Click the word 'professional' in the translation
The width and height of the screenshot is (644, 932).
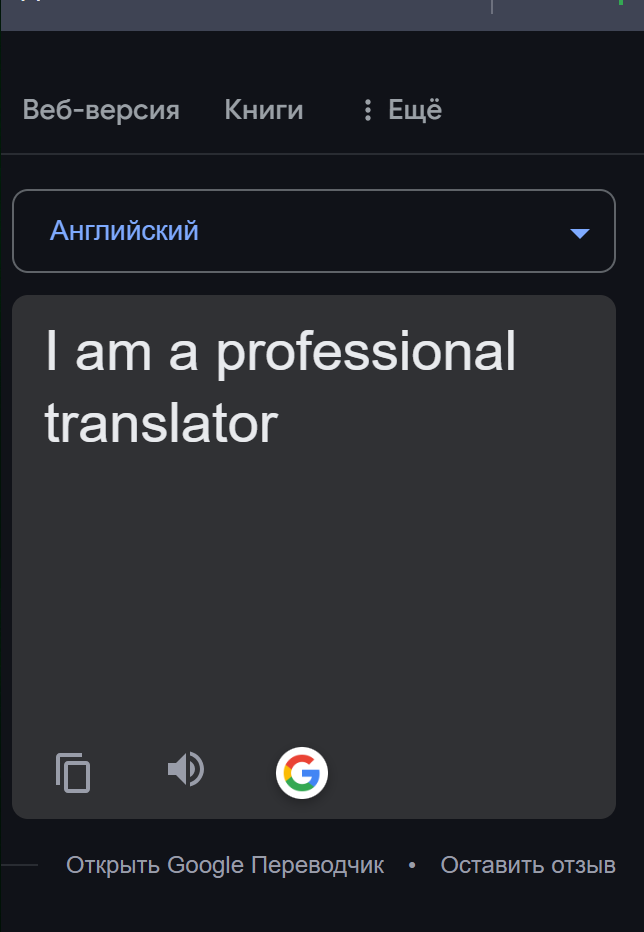[366, 352]
